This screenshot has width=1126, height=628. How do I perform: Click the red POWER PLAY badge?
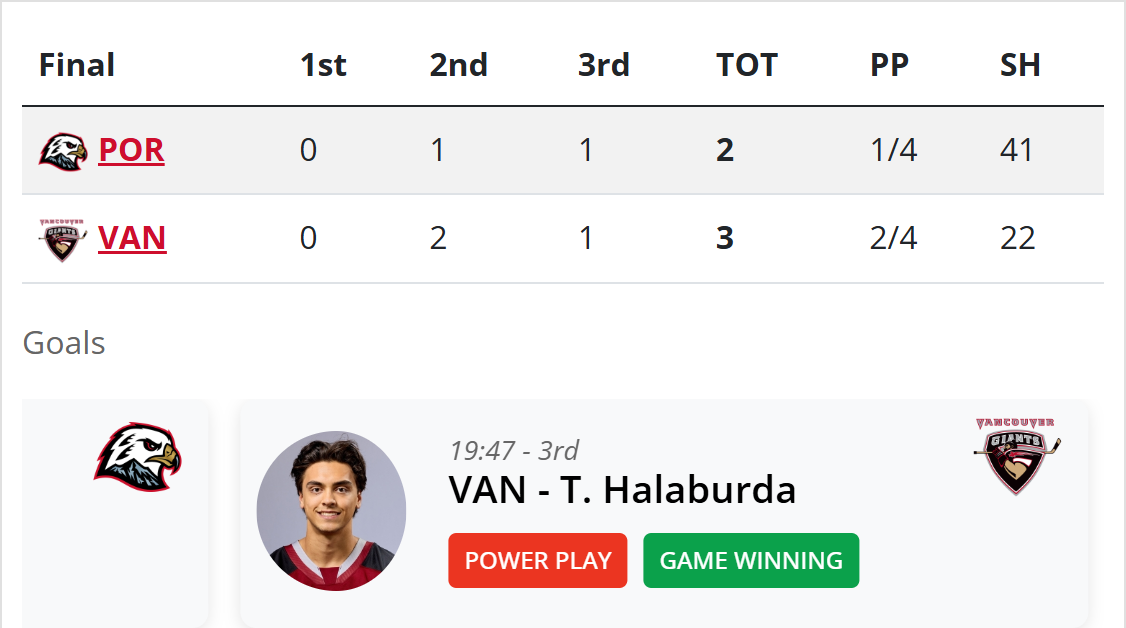538,560
